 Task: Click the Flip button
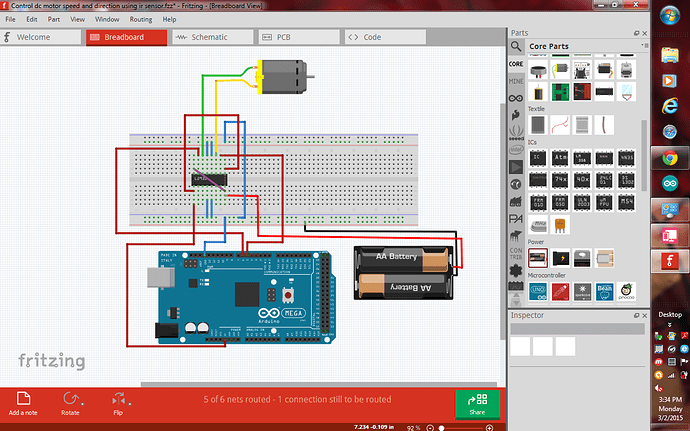(x=118, y=403)
